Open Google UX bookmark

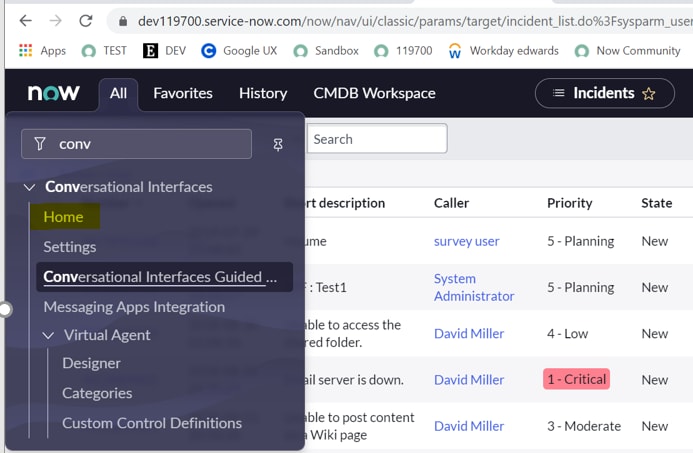(240, 50)
